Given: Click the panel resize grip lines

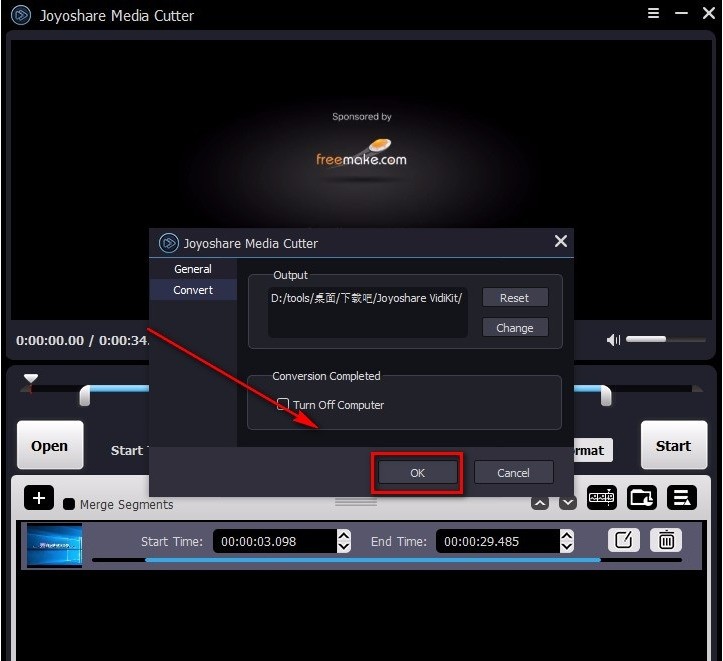Looking at the screenshot, I should (x=356, y=502).
